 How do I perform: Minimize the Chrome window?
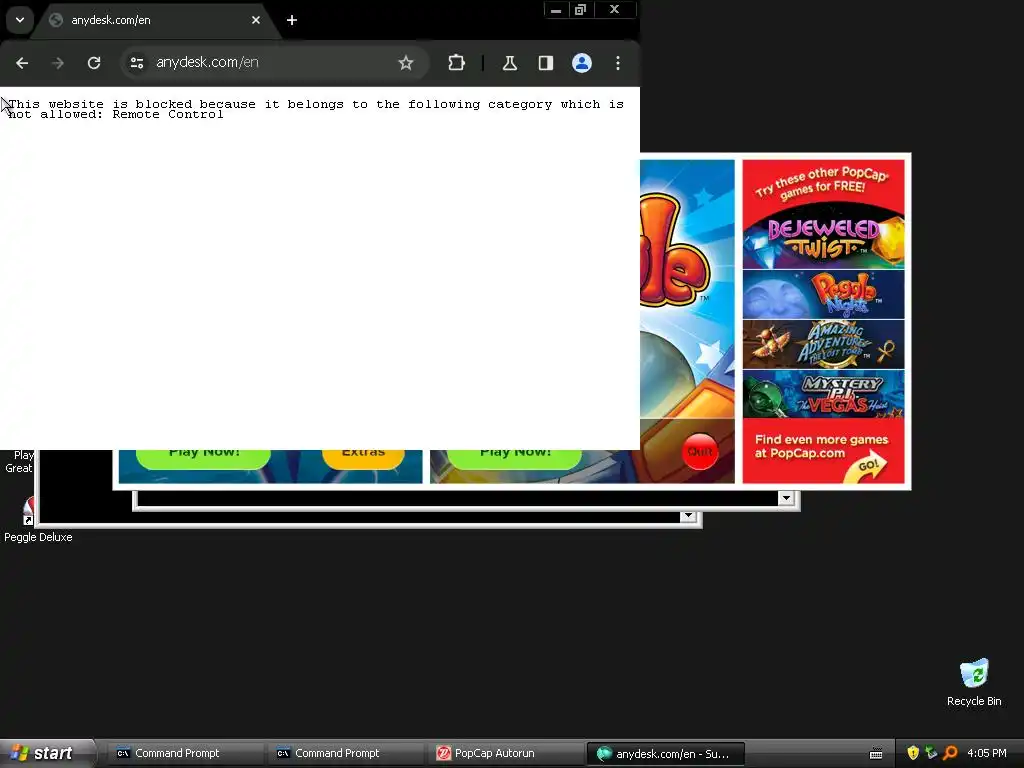click(556, 10)
